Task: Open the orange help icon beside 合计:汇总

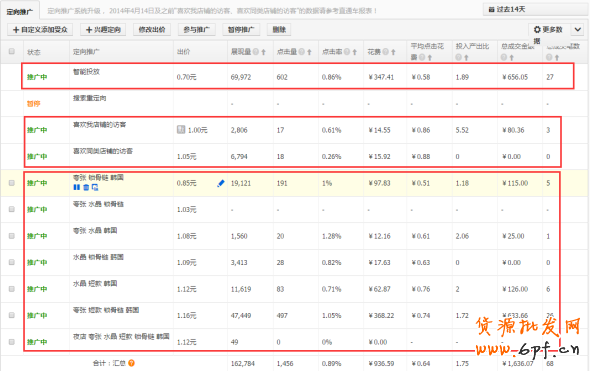Action: pos(131,363)
